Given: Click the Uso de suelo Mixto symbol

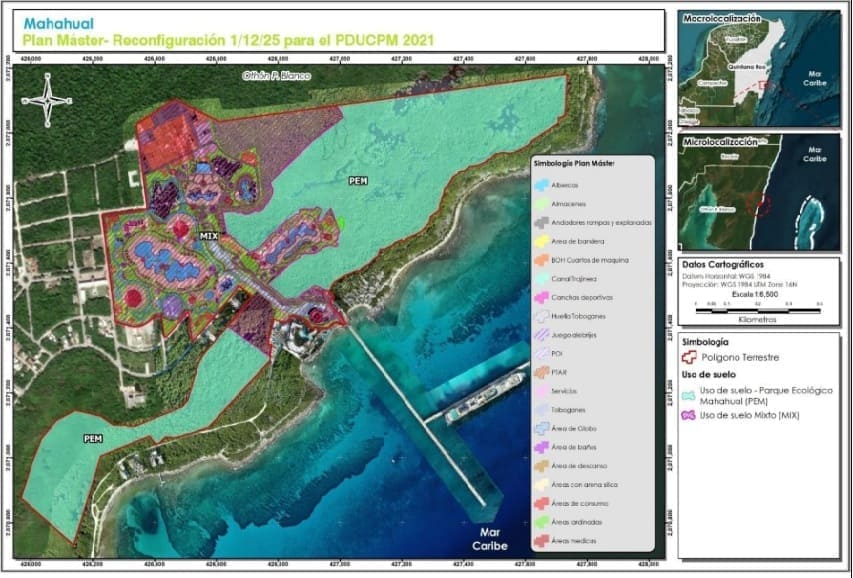Looking at the screenshot, I should pos(688,414).
